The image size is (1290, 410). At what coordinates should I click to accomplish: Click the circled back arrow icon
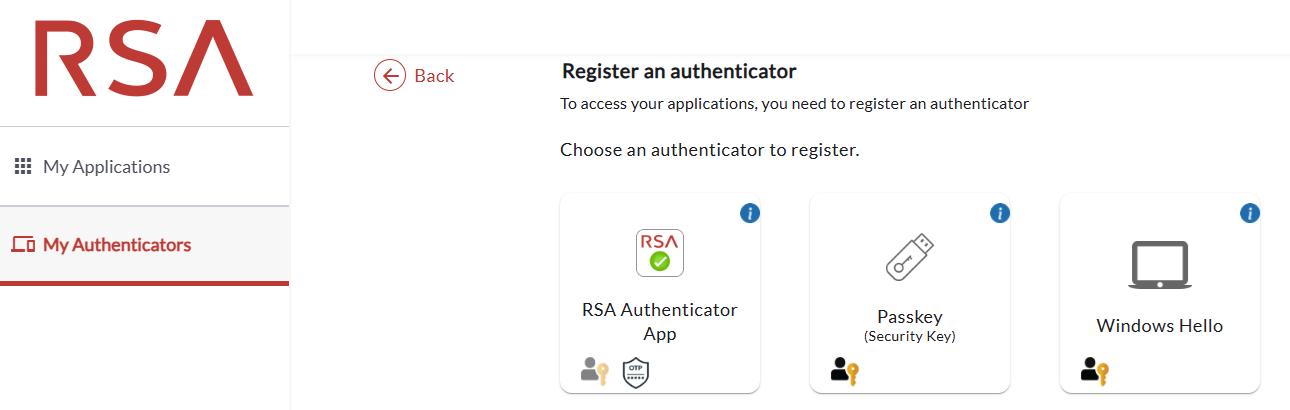coord(390,75)
